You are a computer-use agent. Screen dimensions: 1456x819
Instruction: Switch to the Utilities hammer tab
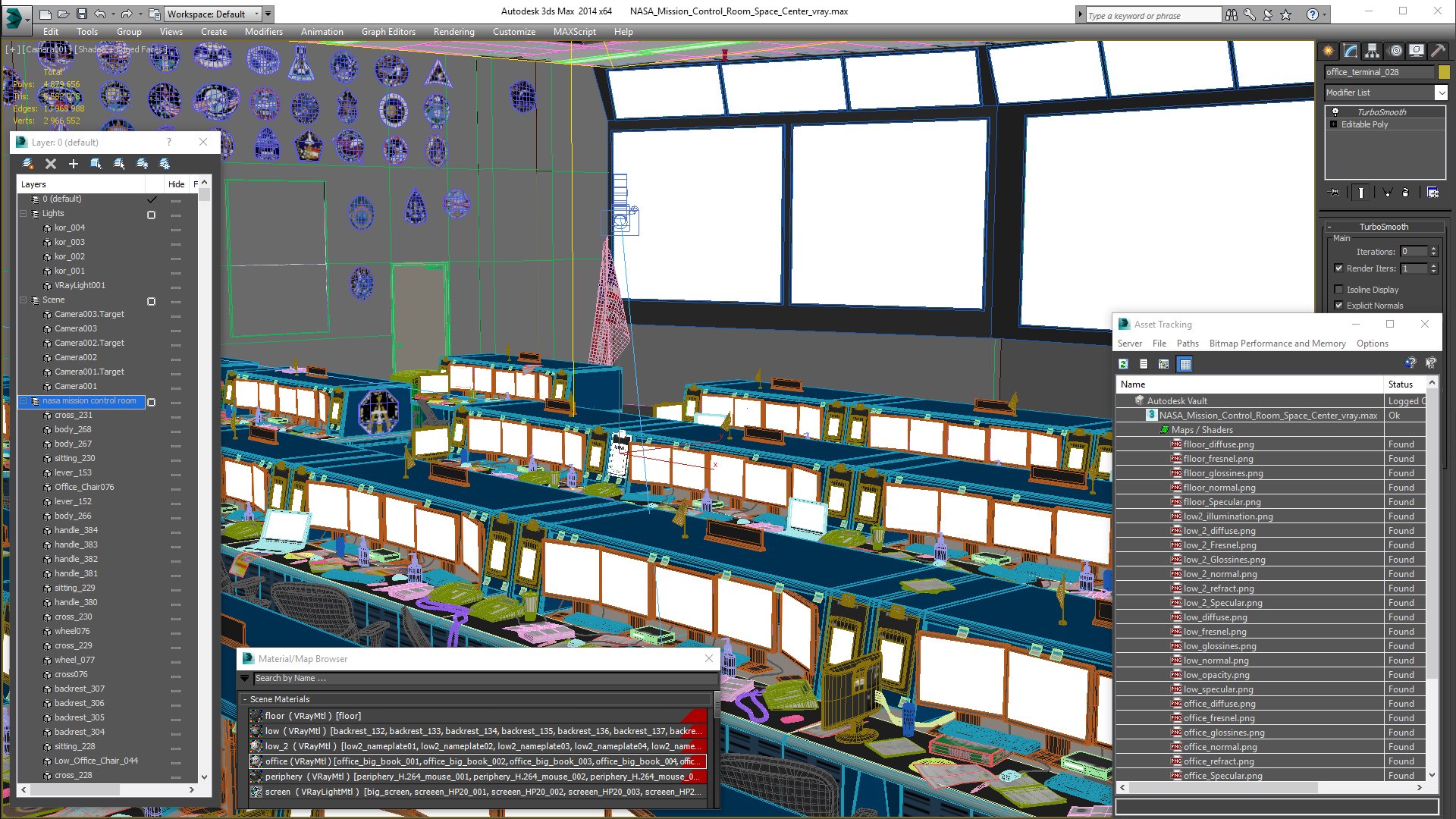point(1439,51)
